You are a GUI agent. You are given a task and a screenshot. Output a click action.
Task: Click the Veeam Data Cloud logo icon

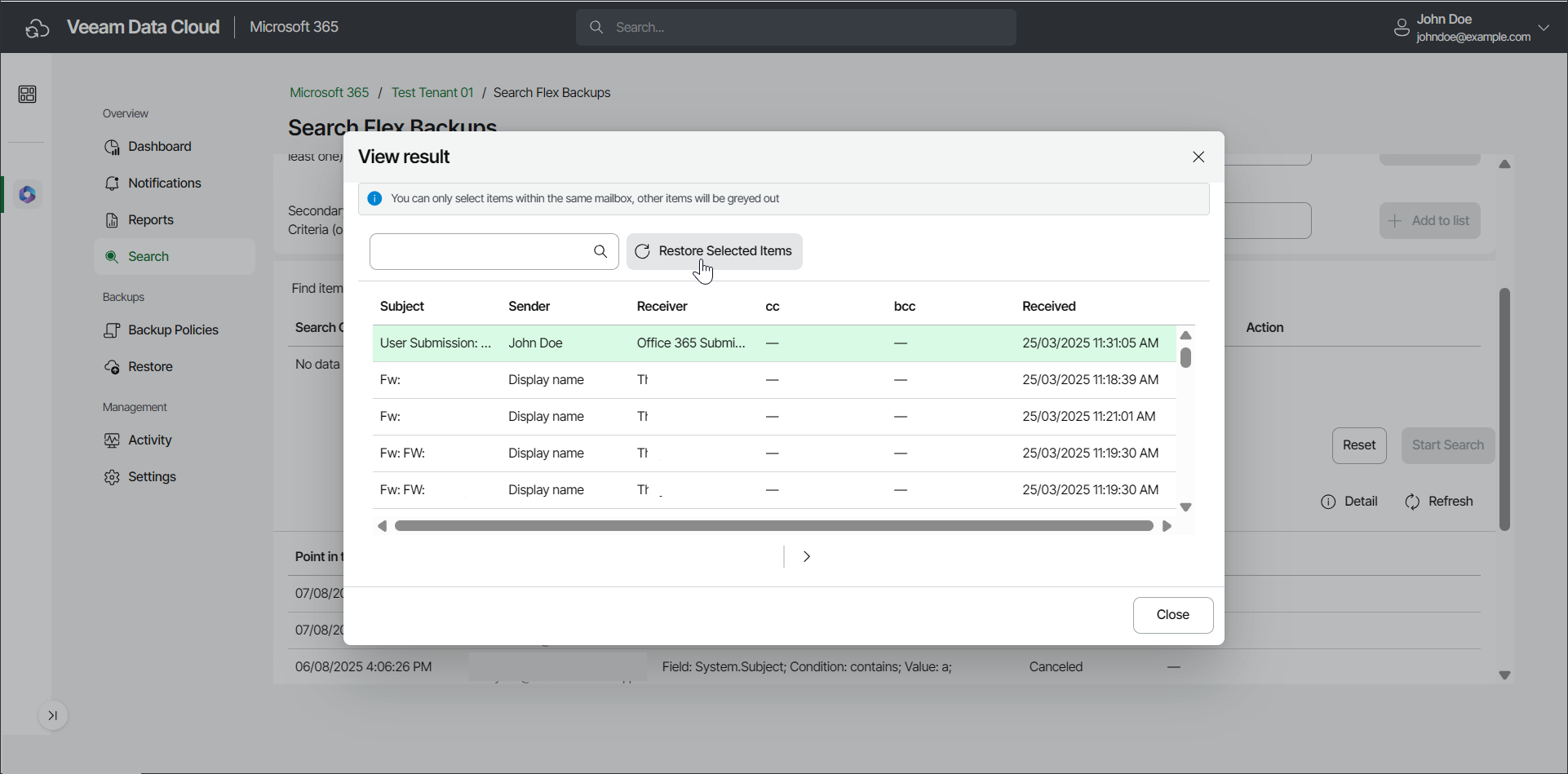[38, 28]
